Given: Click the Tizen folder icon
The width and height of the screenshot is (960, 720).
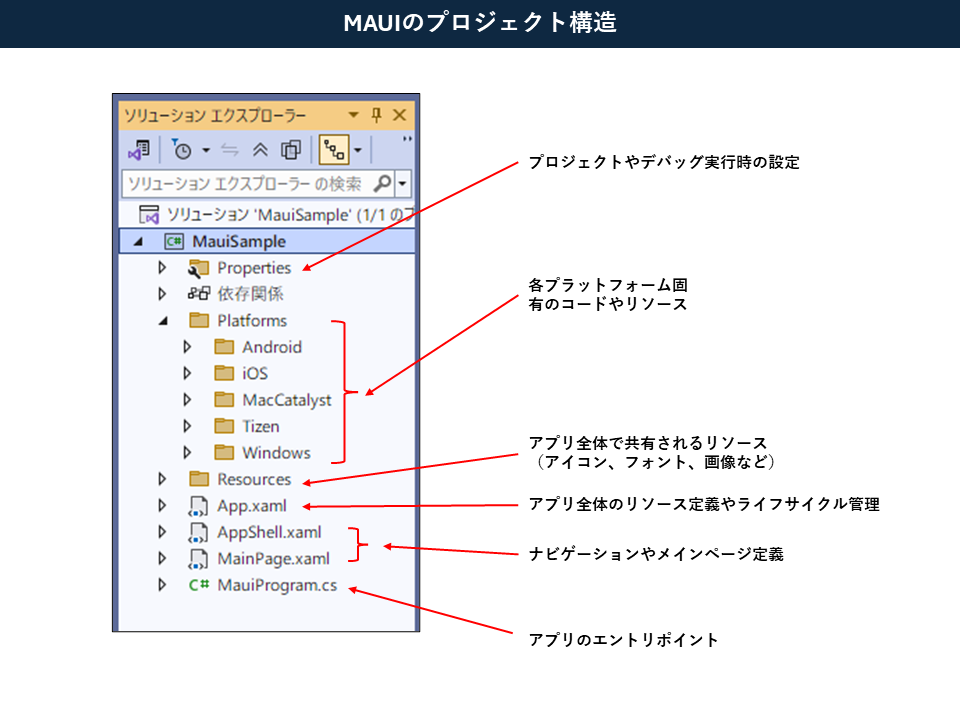Looking at the screenshot, I should click(x=224, y=426).
